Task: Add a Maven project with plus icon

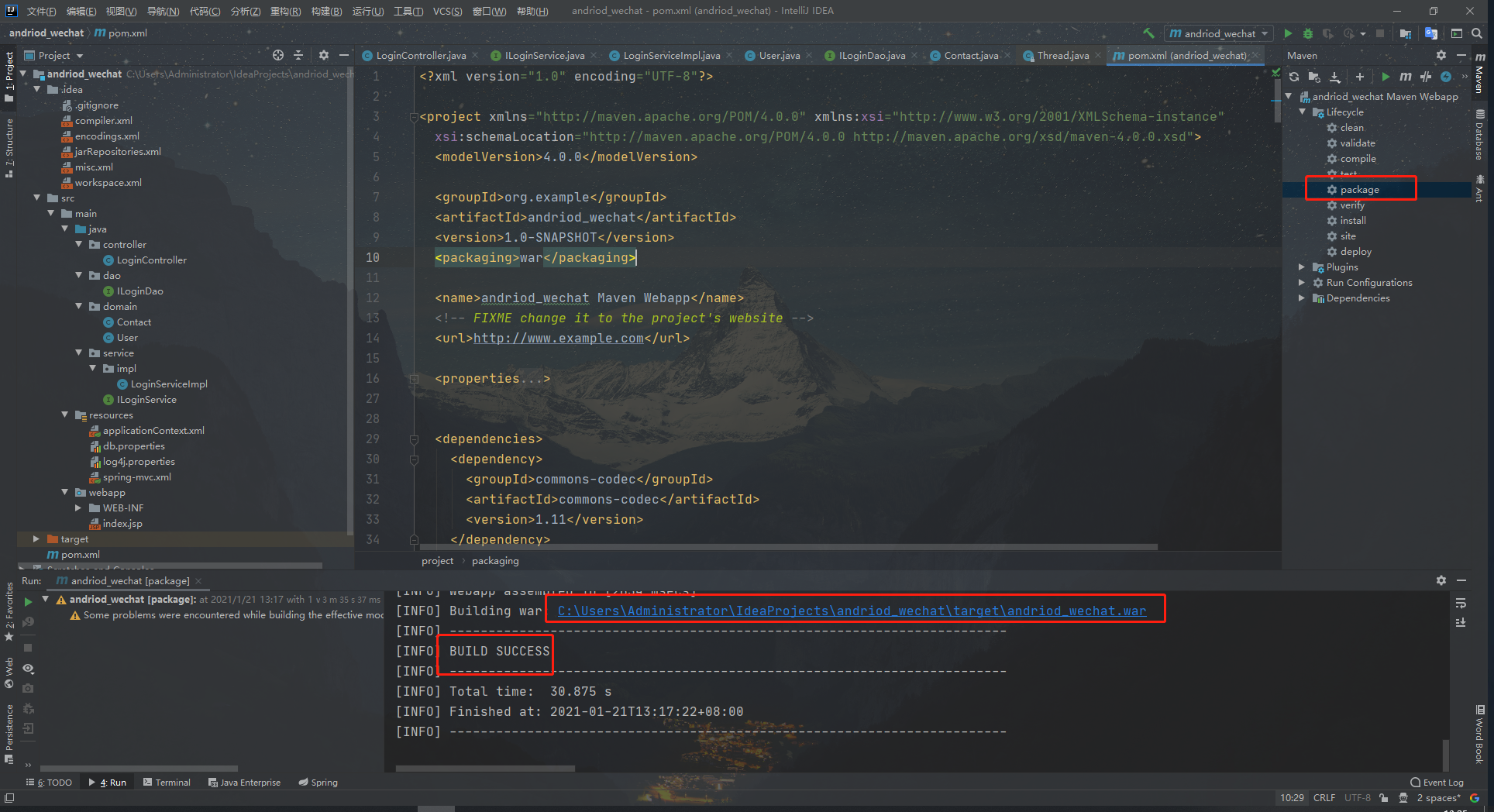Action: 1360,77
